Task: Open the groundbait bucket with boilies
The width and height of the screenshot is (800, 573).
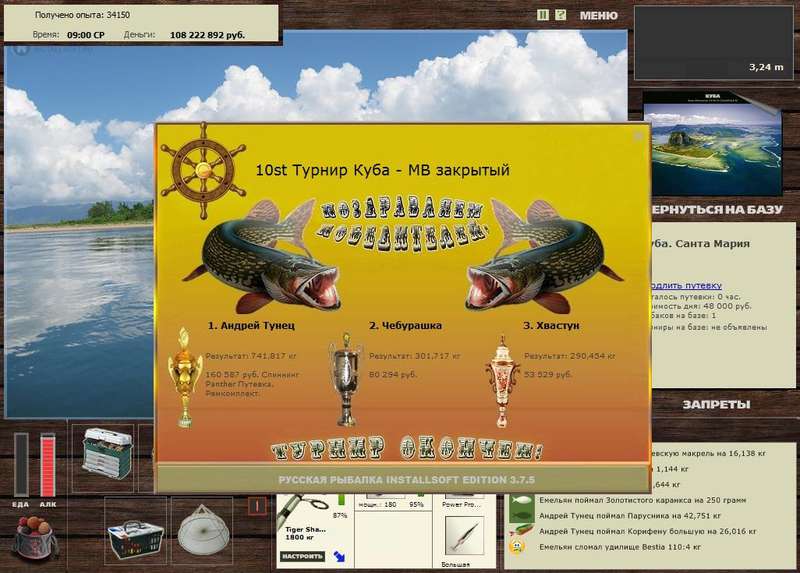Action: 35,537
